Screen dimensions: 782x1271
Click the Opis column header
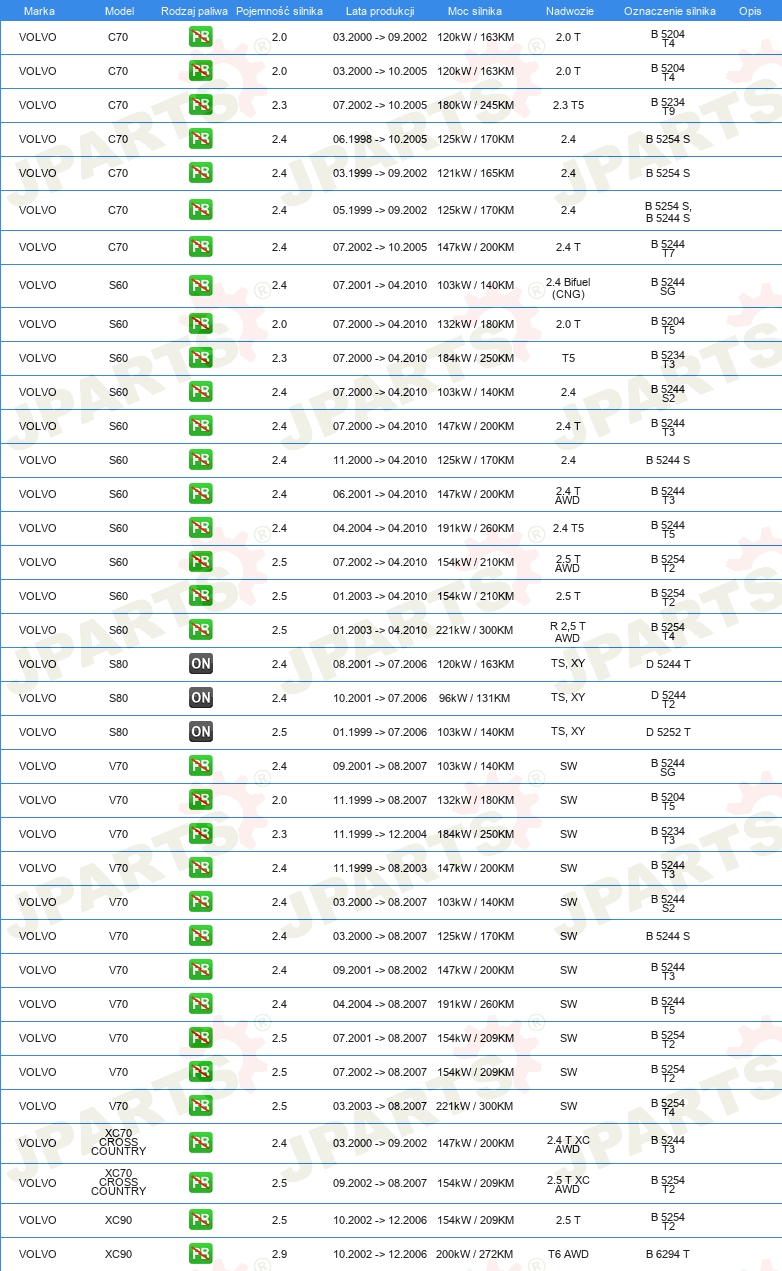[x=750, y=10]
